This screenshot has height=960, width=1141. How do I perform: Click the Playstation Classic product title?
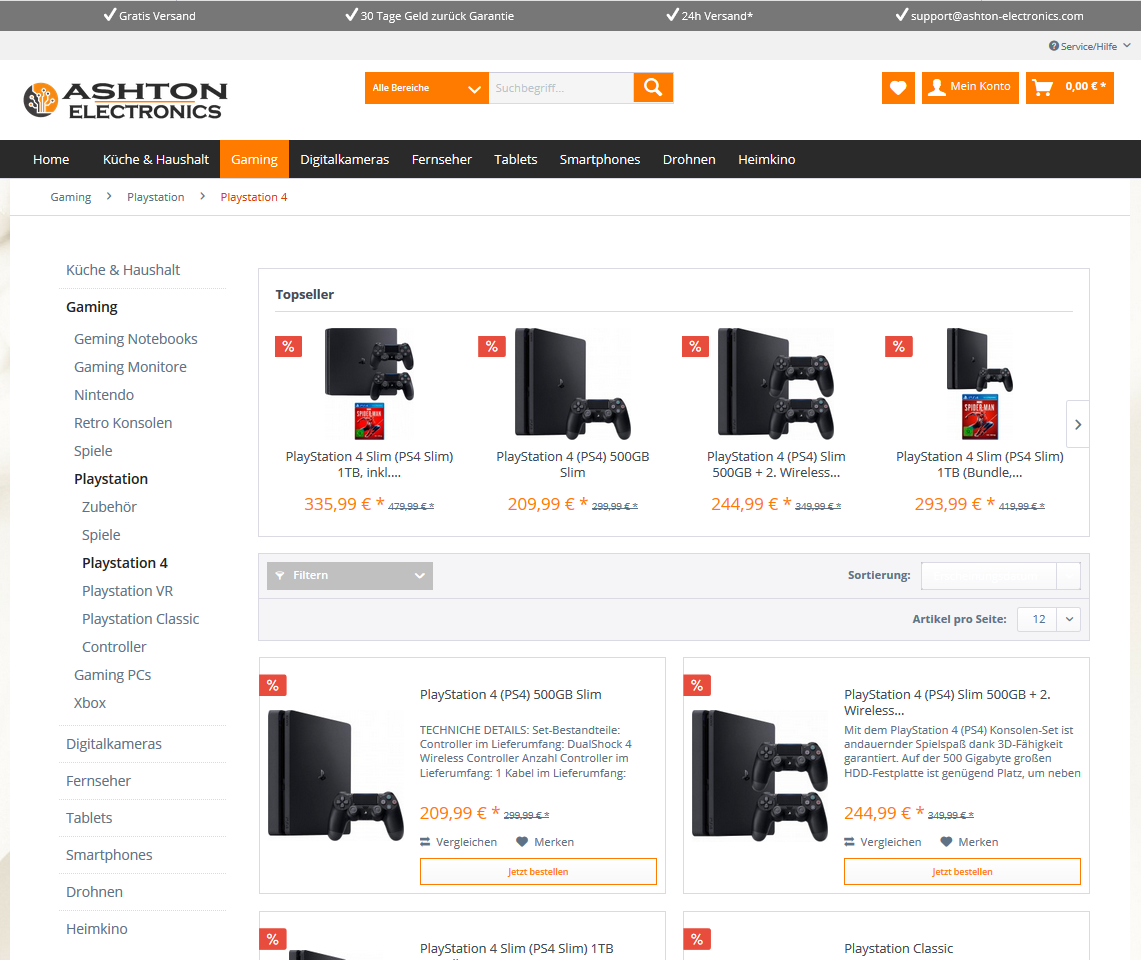[x=899, y=948]
